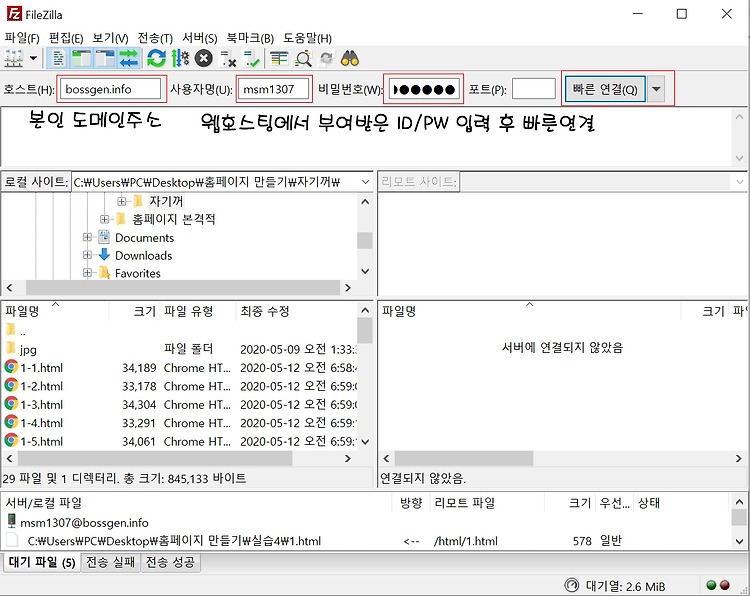Expand the 홈페이지 본격적 folder node
The width and height of the screenshot is (750, 596).
(x=104, y=220)
